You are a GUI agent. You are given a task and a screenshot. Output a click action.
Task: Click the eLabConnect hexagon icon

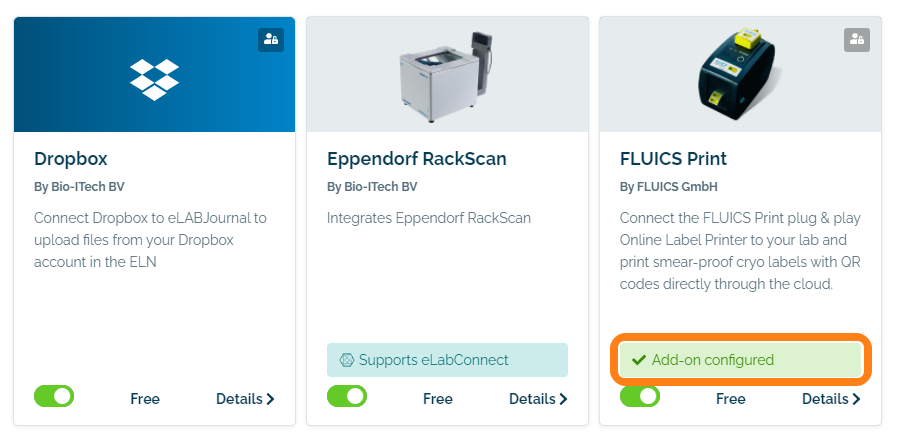(347, 360)
